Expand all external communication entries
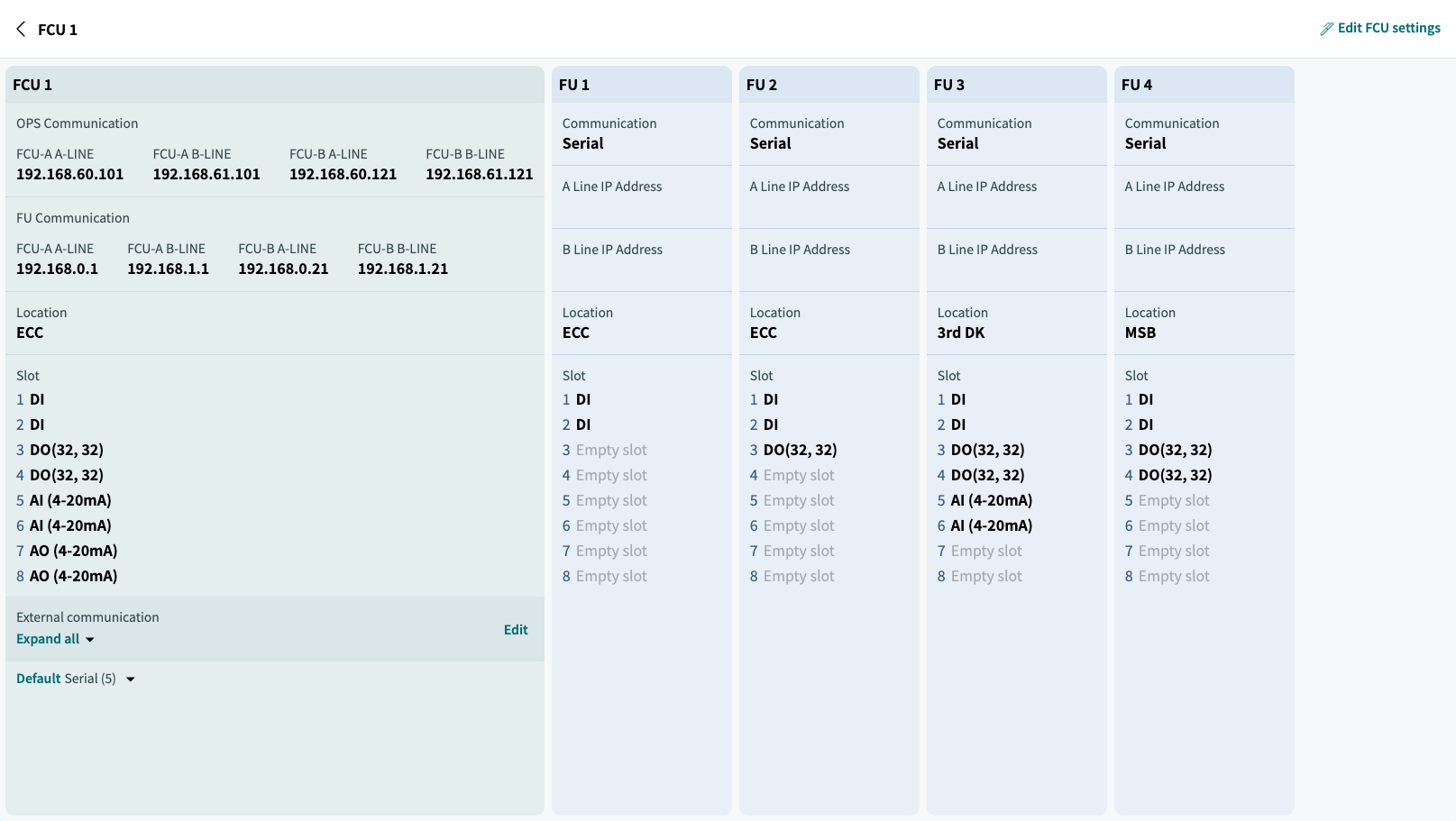 [x=55, y=639]
